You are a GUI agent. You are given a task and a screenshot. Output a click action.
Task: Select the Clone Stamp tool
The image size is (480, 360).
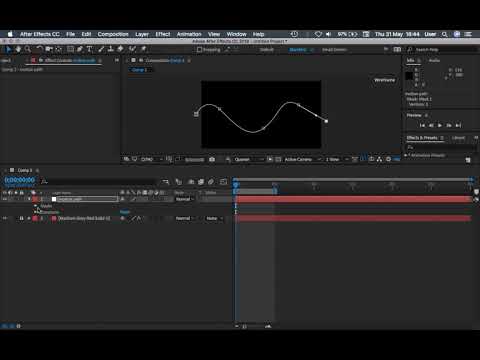(111, 49)
